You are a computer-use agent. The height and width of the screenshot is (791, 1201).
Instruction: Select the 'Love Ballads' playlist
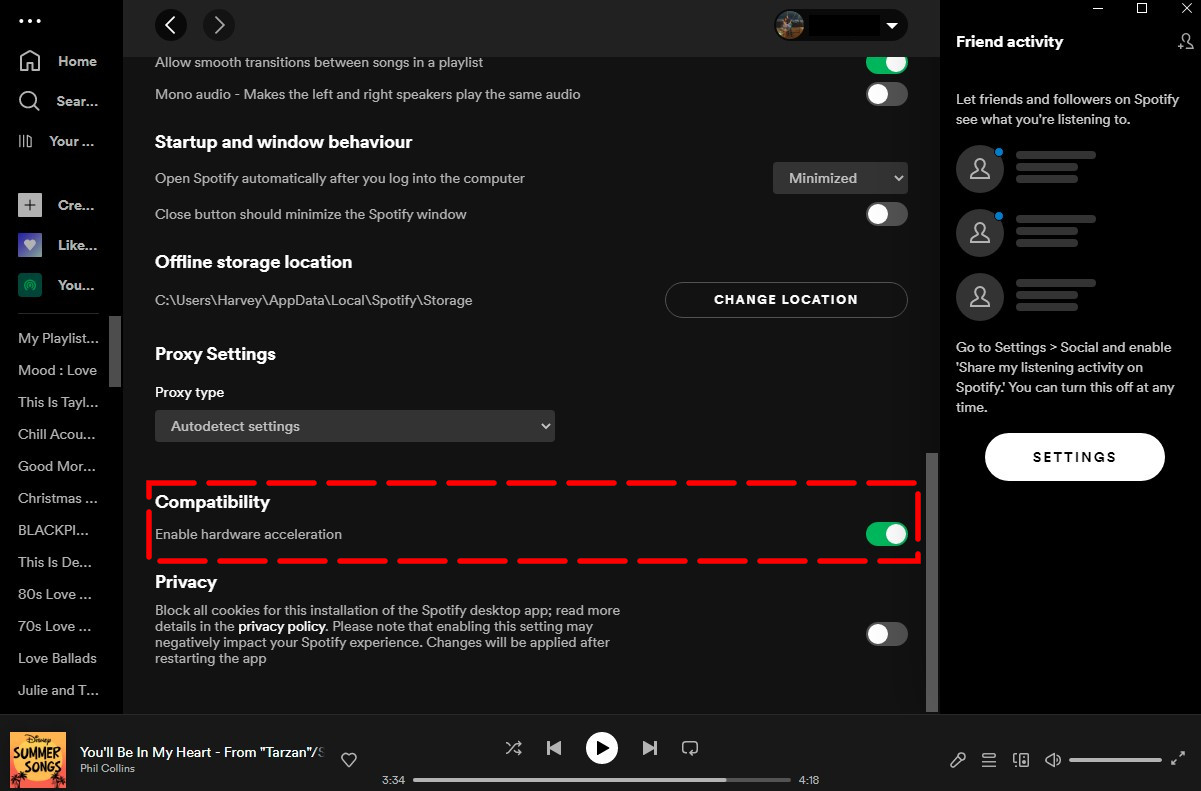pos(57,658)
